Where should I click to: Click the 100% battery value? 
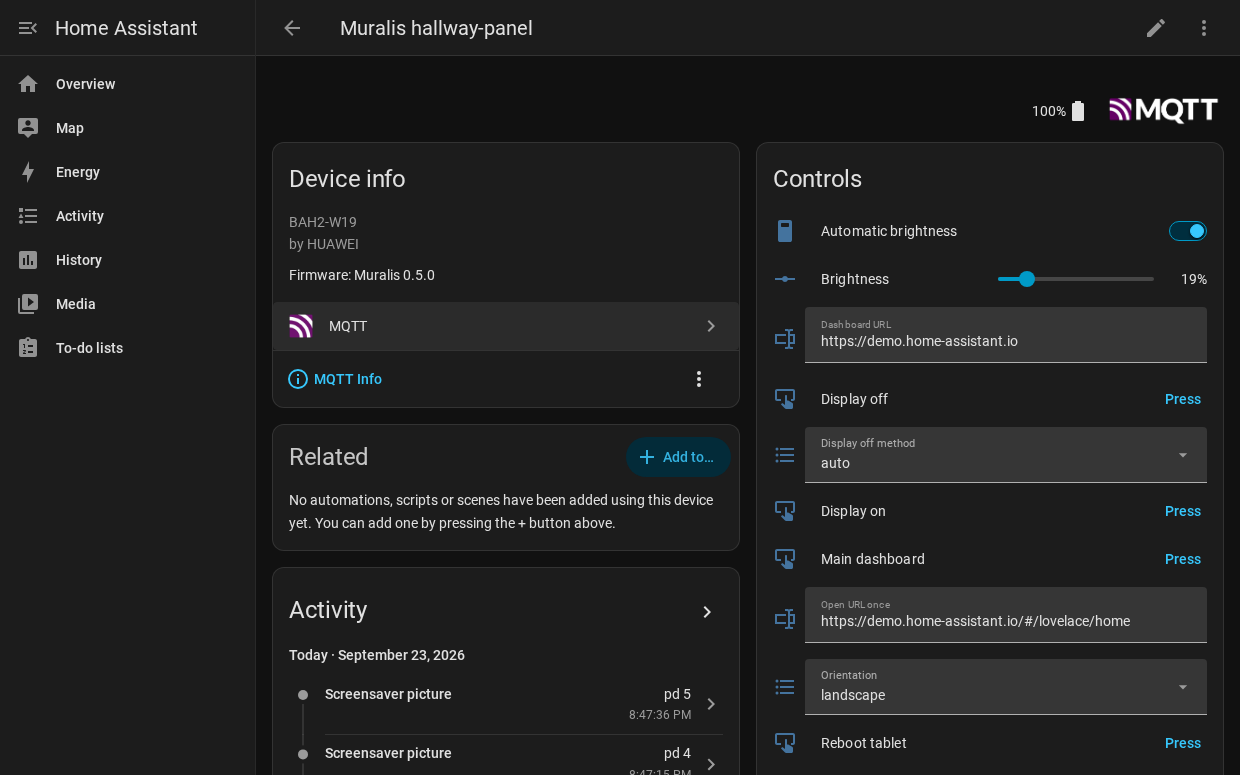[x=1049, y=111]
